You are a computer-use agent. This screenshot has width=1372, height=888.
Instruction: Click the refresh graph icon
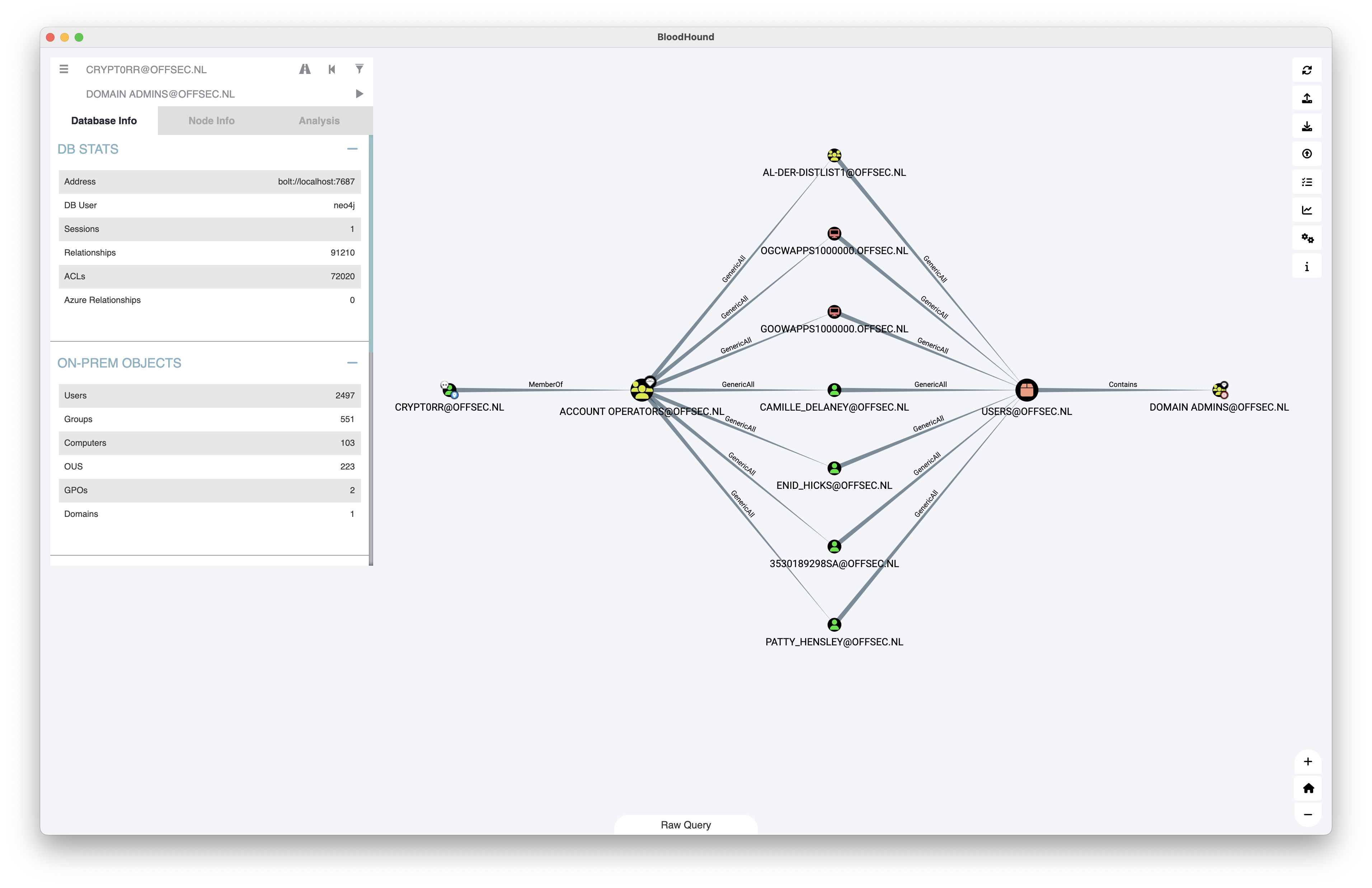pos(1306,70)
